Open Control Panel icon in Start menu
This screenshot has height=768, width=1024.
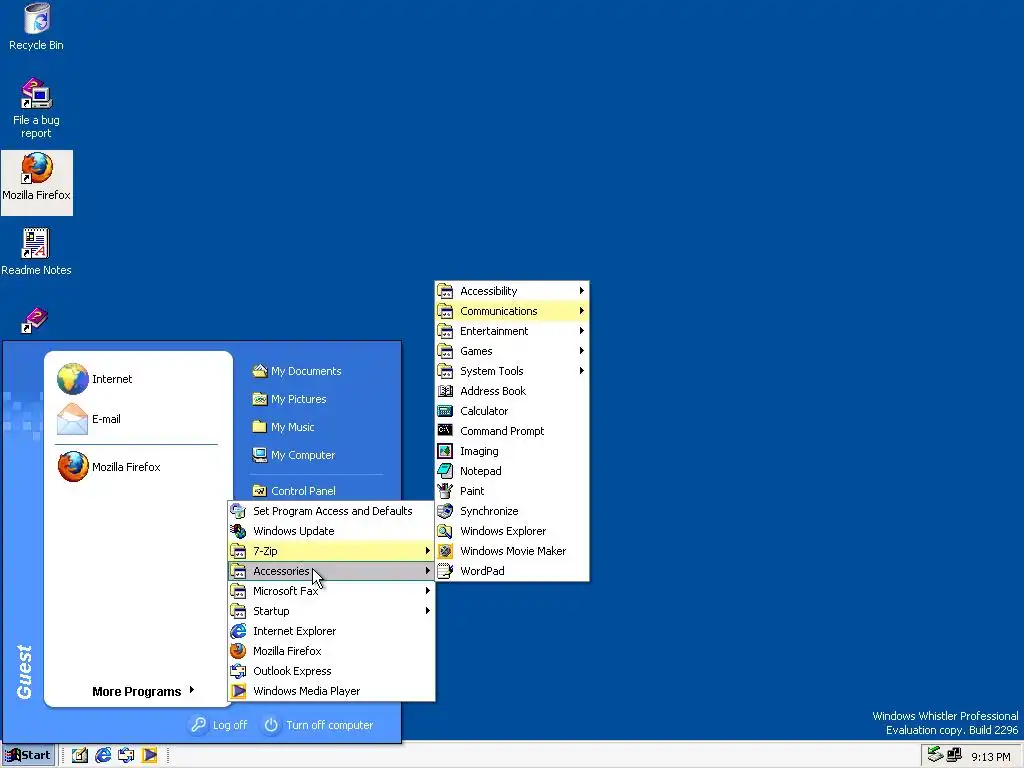coord(260,490)
